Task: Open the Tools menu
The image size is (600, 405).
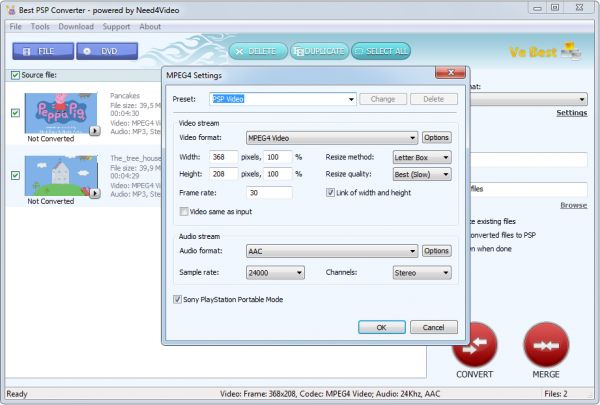Action: pos(40,26)
